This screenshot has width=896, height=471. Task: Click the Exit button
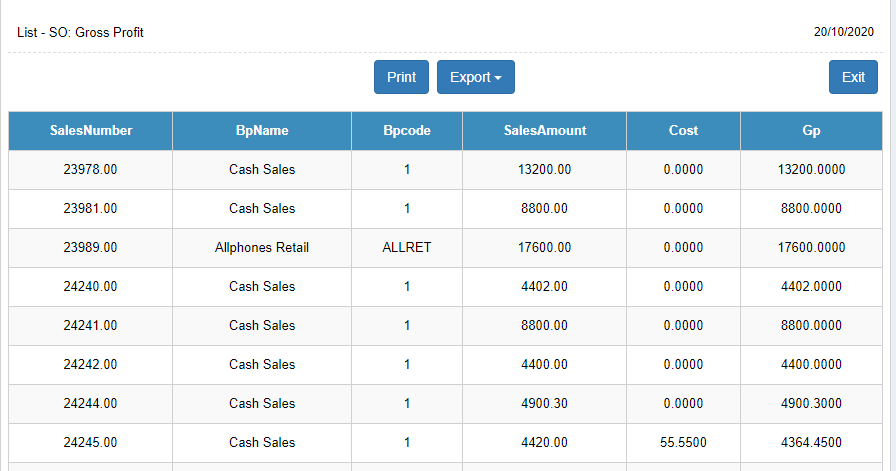point(853,77)
